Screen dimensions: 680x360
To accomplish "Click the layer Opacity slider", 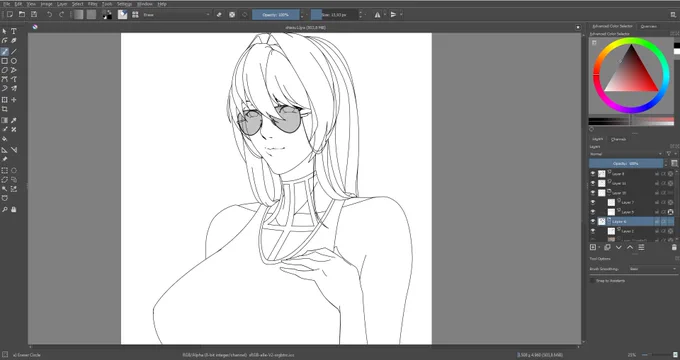I will 626,164.
